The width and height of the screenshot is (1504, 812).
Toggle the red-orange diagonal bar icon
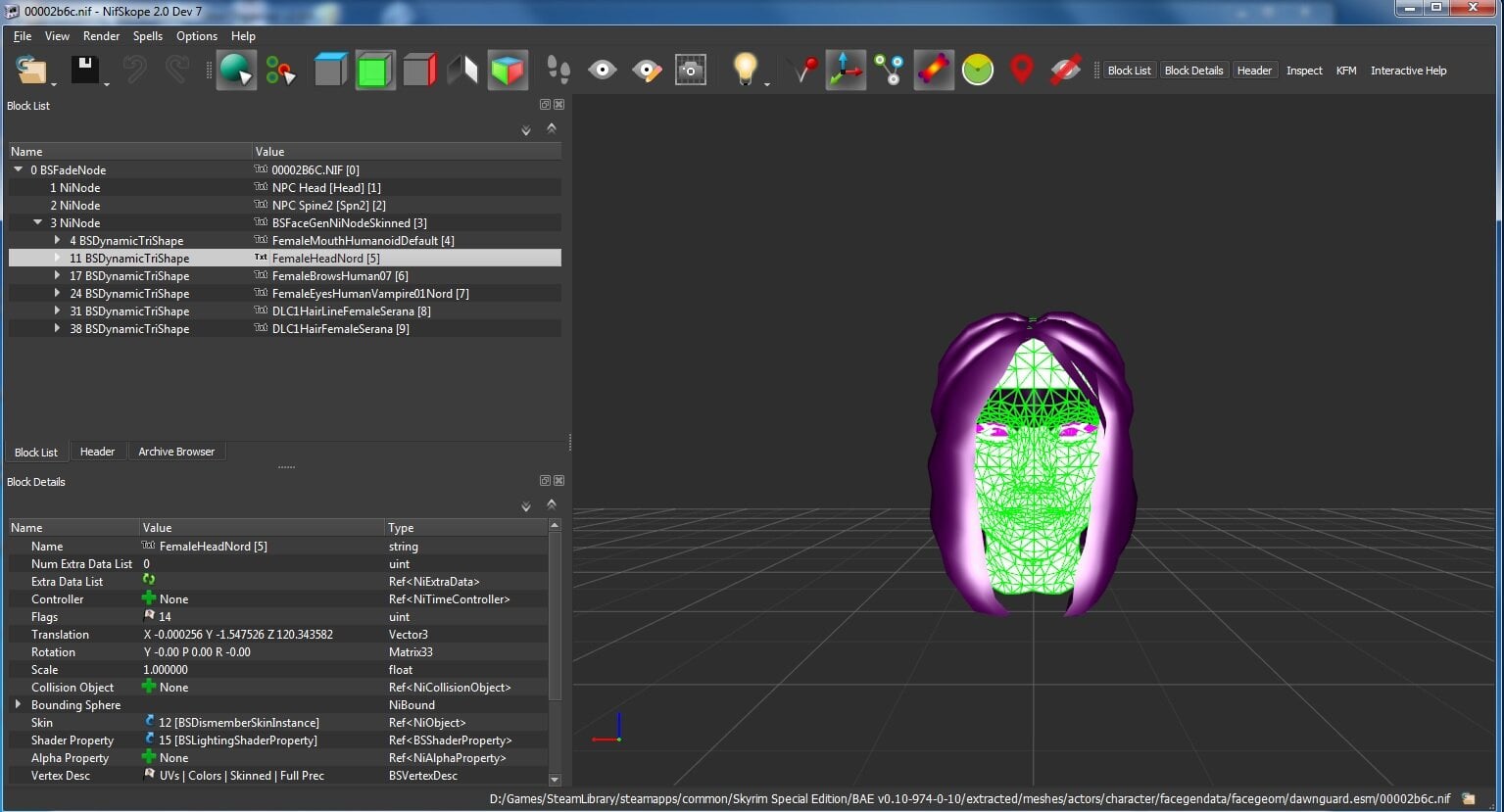(934, 71)
